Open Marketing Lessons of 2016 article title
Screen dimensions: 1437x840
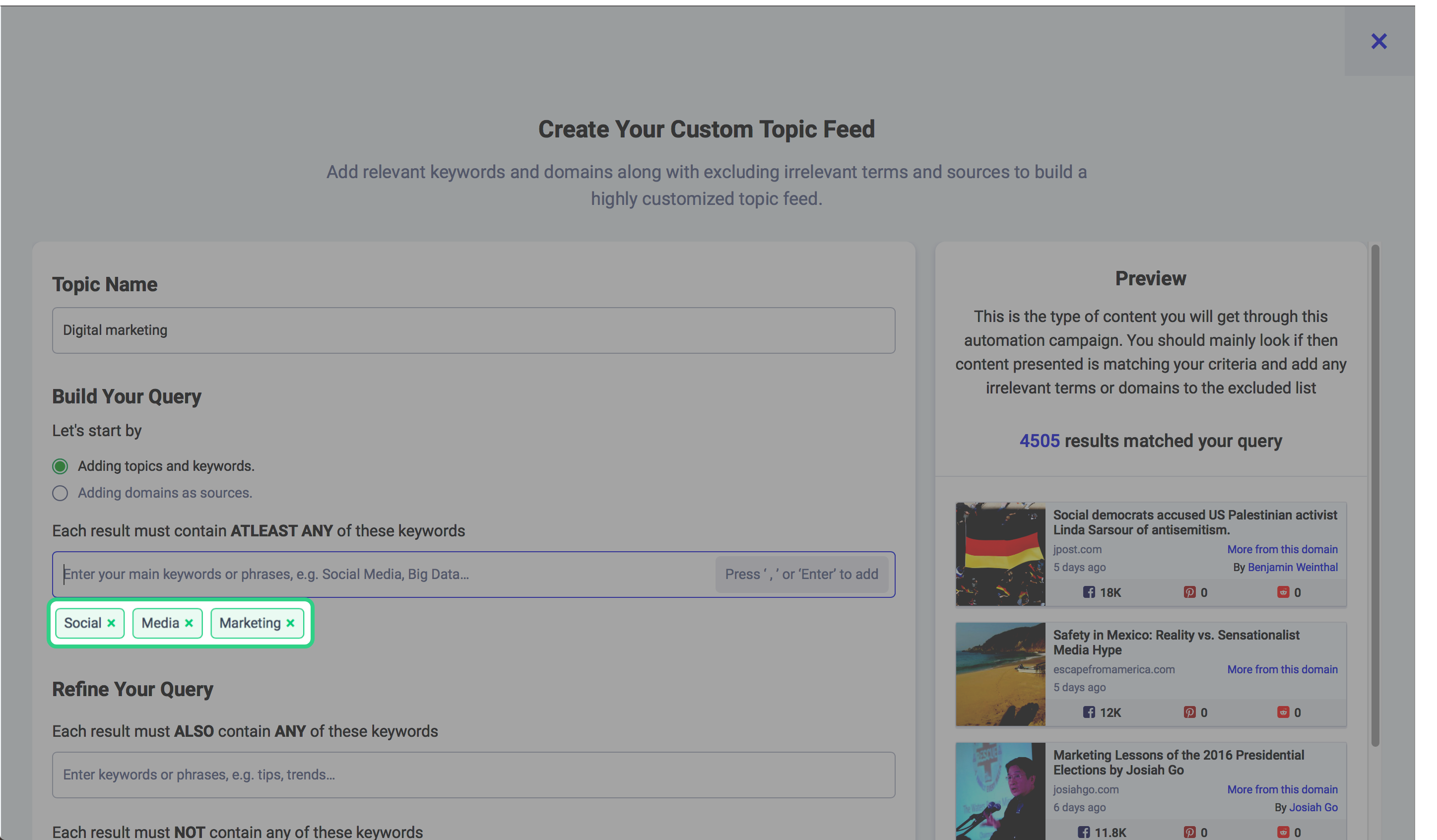(x=1178, y=763)
